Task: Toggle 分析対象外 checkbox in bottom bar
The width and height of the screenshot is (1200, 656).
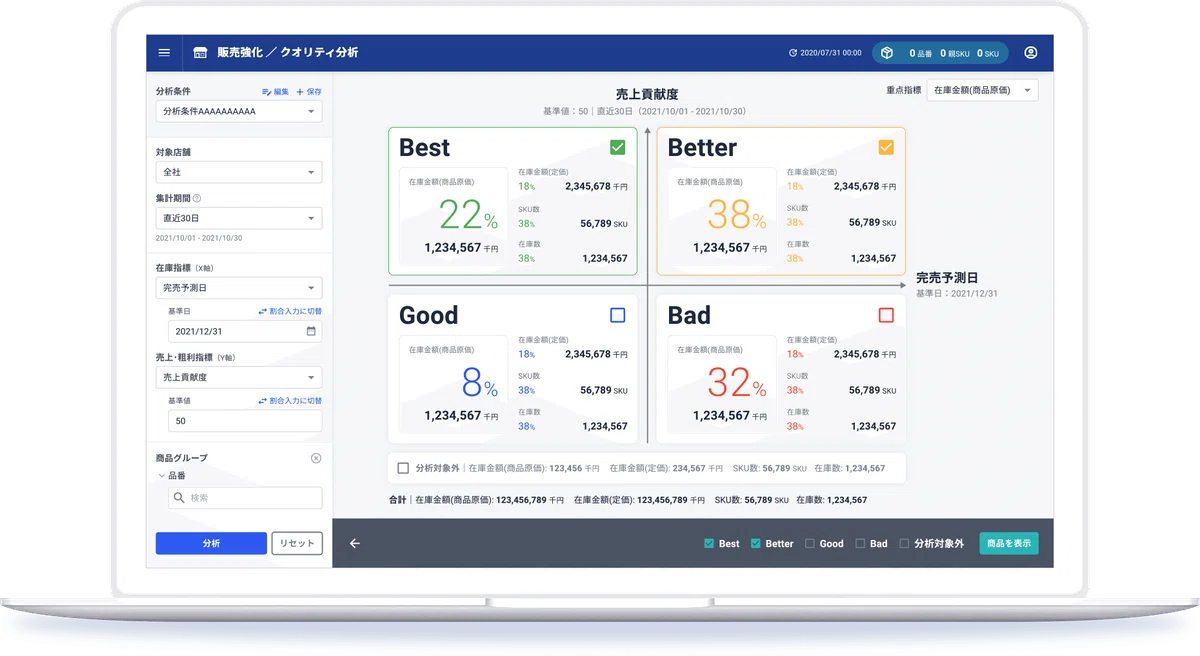Action: coord(904,544)
